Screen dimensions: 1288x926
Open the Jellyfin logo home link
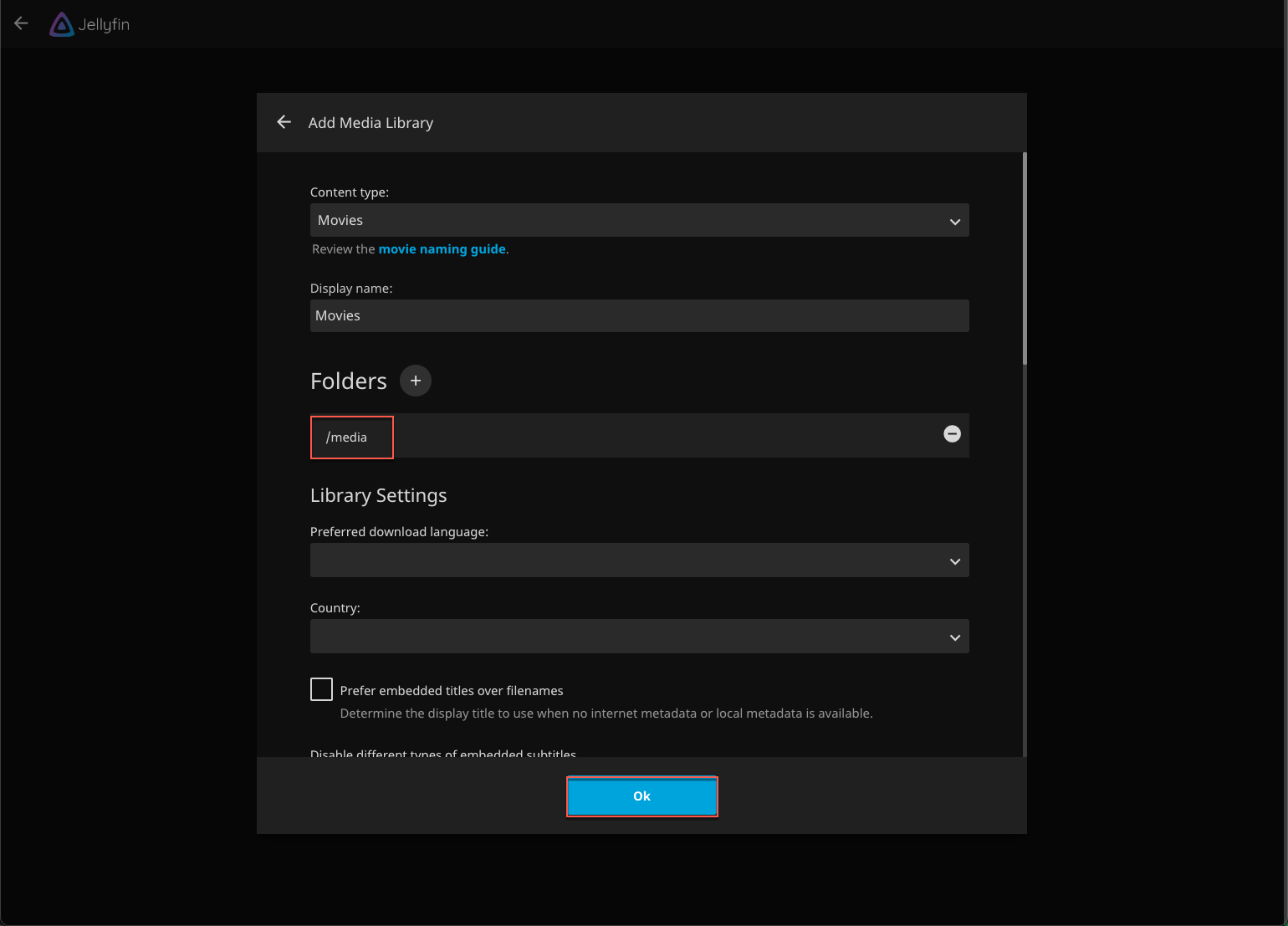pos(89,24)
